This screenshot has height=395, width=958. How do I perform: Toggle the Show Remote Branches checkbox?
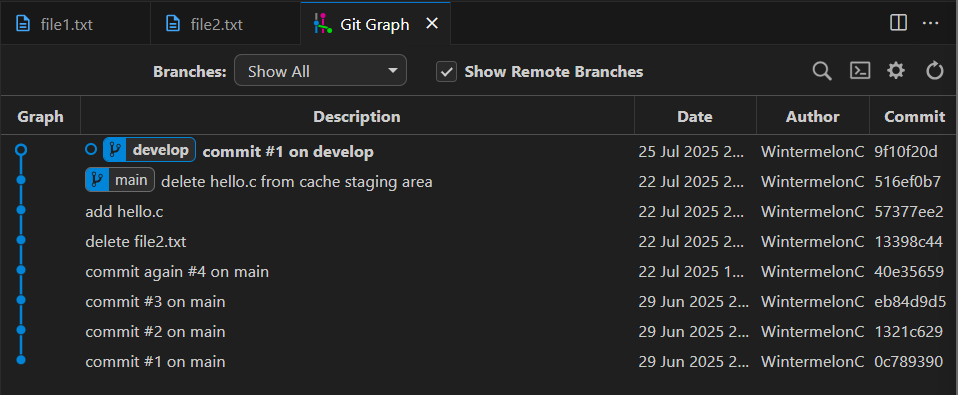click(447, 72)
